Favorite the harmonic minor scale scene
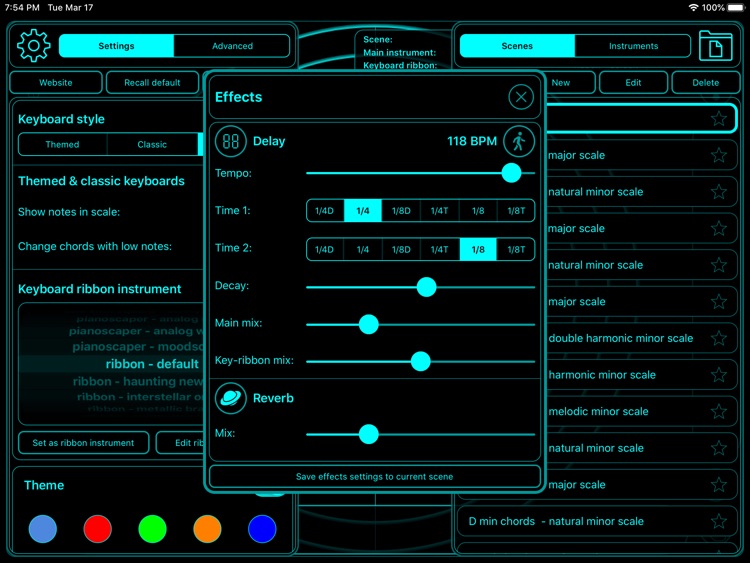Viewport: 750px width, 563px height. click(718, 375)
